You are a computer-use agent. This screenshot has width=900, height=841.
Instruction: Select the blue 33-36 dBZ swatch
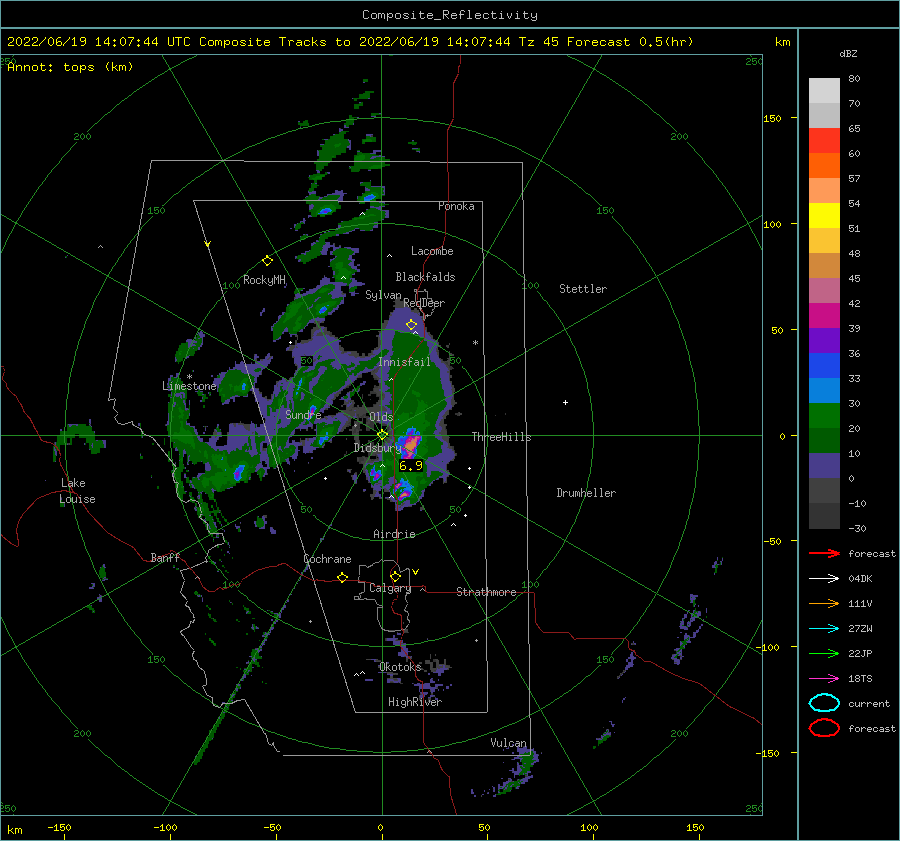pos(824,366)
